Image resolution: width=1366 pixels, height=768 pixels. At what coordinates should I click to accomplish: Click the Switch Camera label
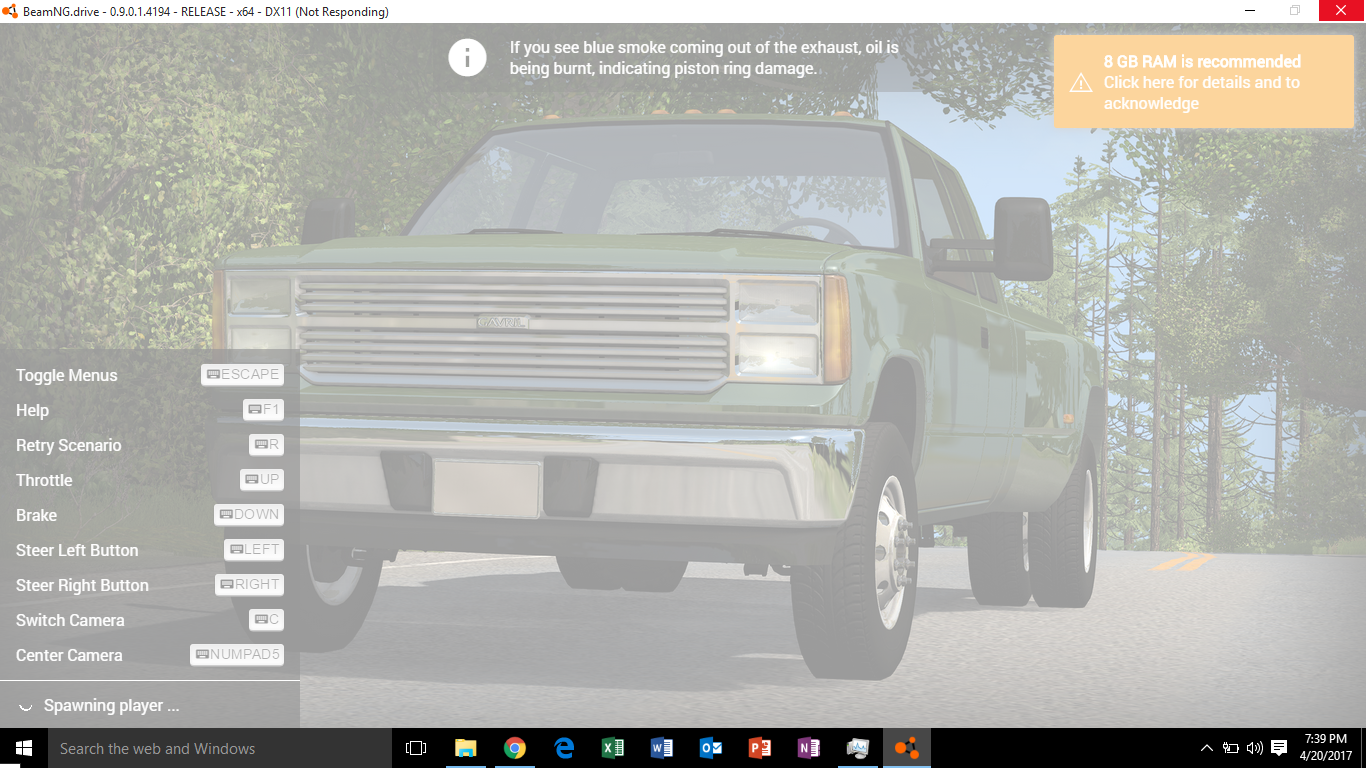(x=70, y=621)
